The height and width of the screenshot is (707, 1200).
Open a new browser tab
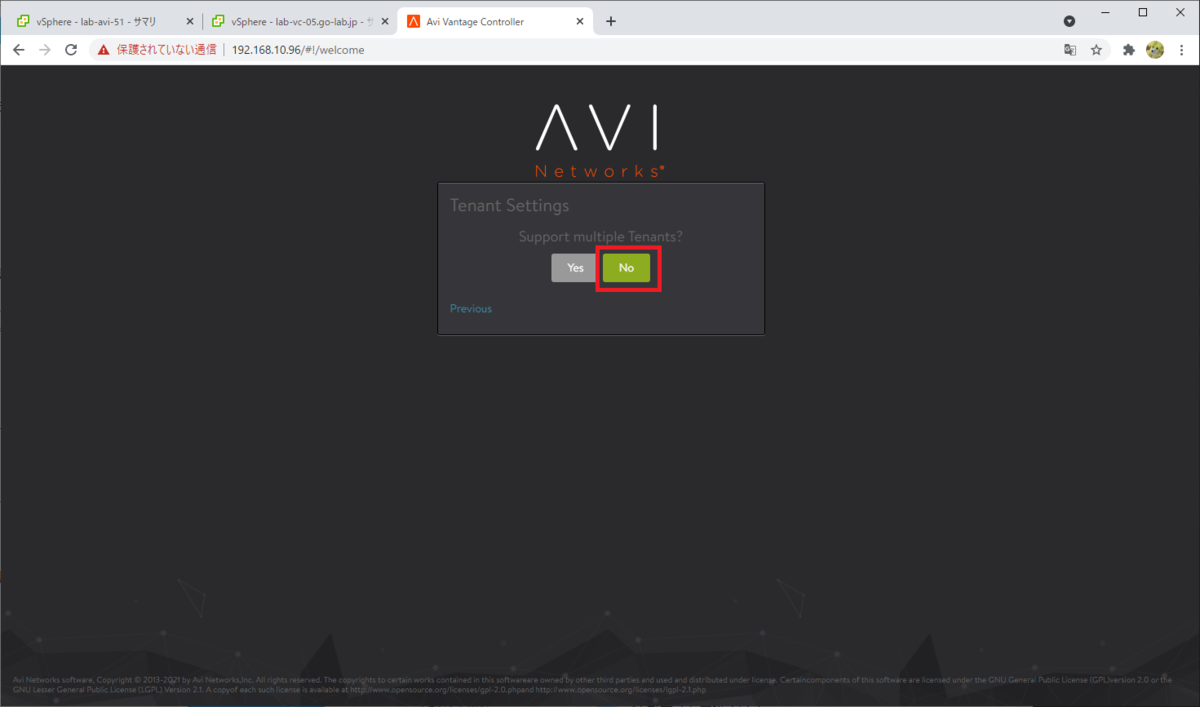[x=611, y=21]
